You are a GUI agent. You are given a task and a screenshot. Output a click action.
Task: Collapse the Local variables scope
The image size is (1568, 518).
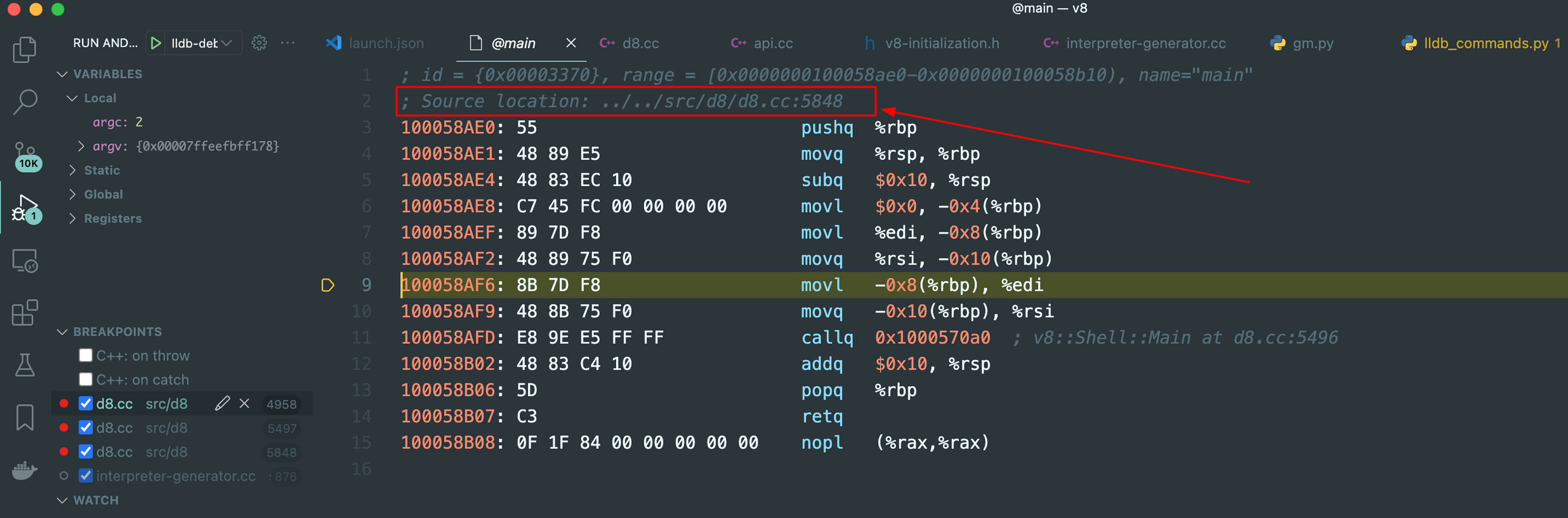coord(72,98)
